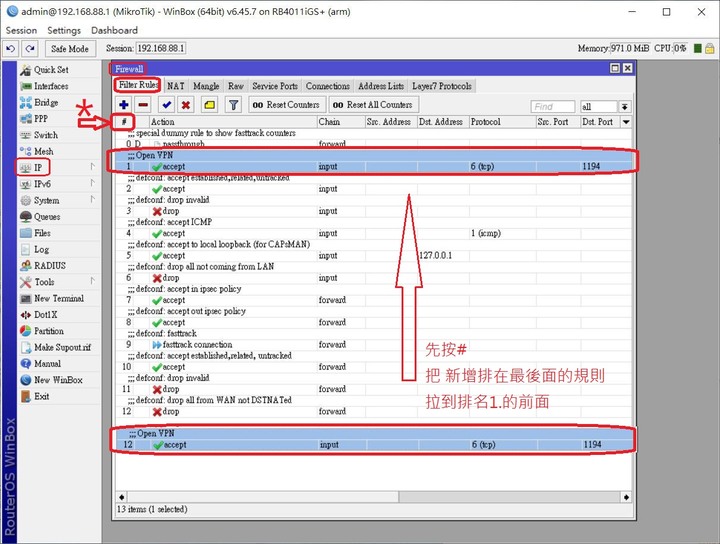Close the Firewall inner window

(628, 68)
